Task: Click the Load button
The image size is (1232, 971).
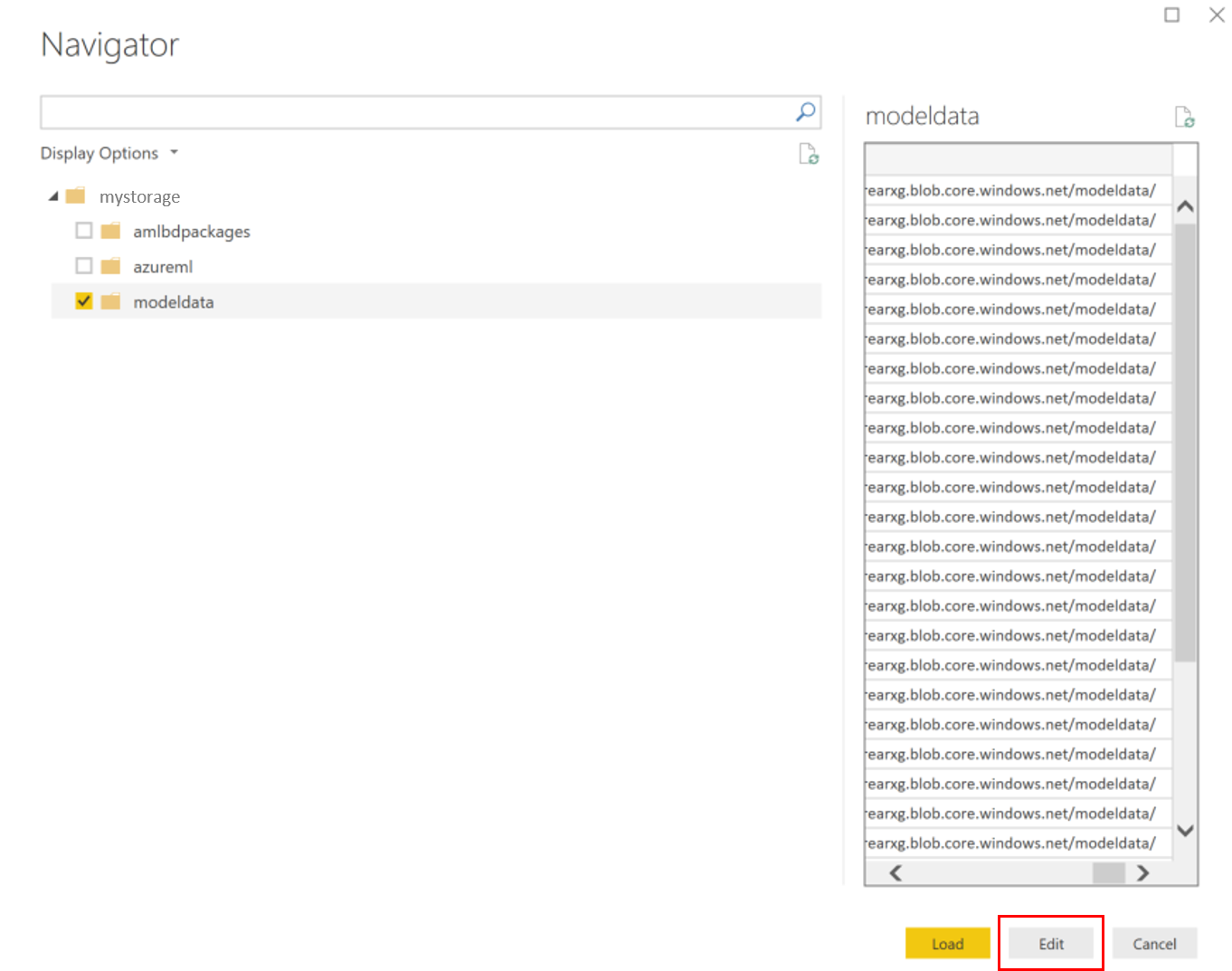Action: click(947, 942)
